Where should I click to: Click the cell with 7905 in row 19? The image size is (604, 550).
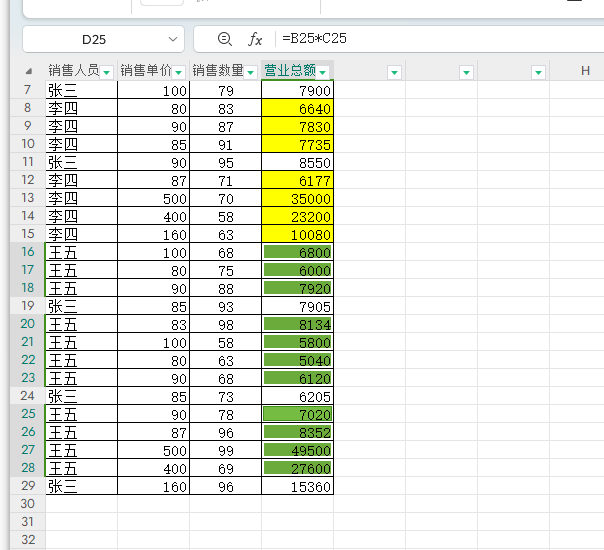[x=297, y=306]
